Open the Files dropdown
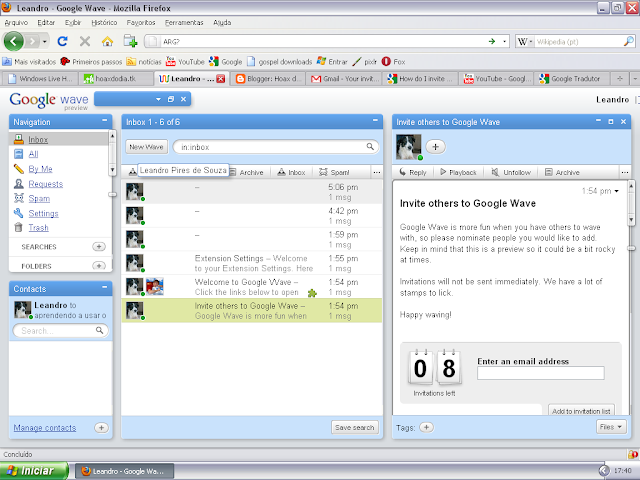640x480 pixels. (x=611, y=427)
